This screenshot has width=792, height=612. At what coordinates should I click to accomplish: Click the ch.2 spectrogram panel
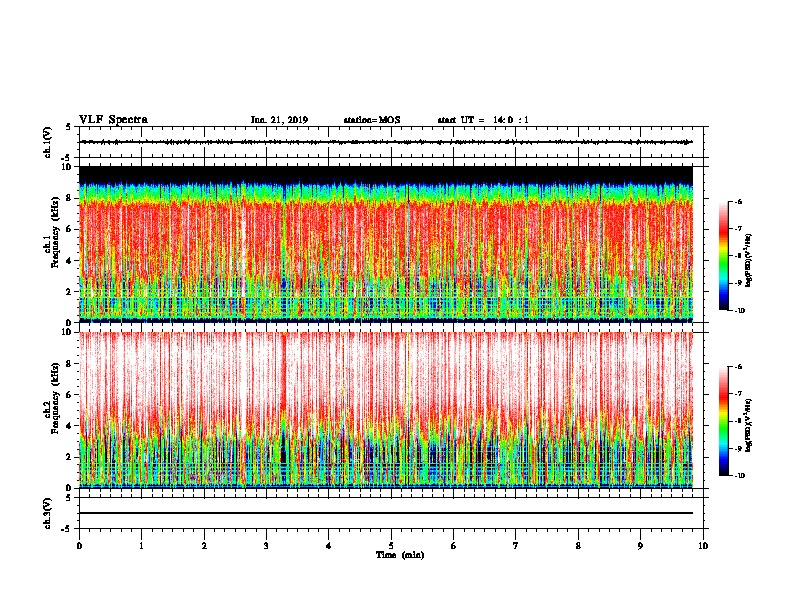(386, 410)
